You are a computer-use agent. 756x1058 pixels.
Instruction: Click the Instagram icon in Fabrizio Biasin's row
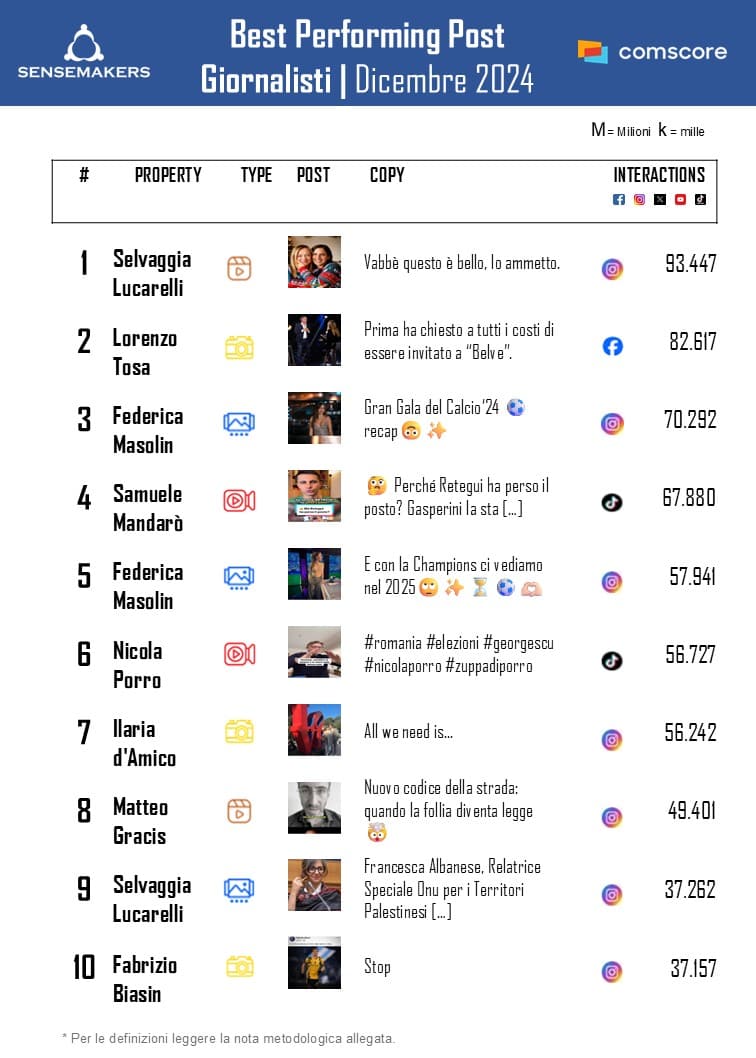(612, 971)
